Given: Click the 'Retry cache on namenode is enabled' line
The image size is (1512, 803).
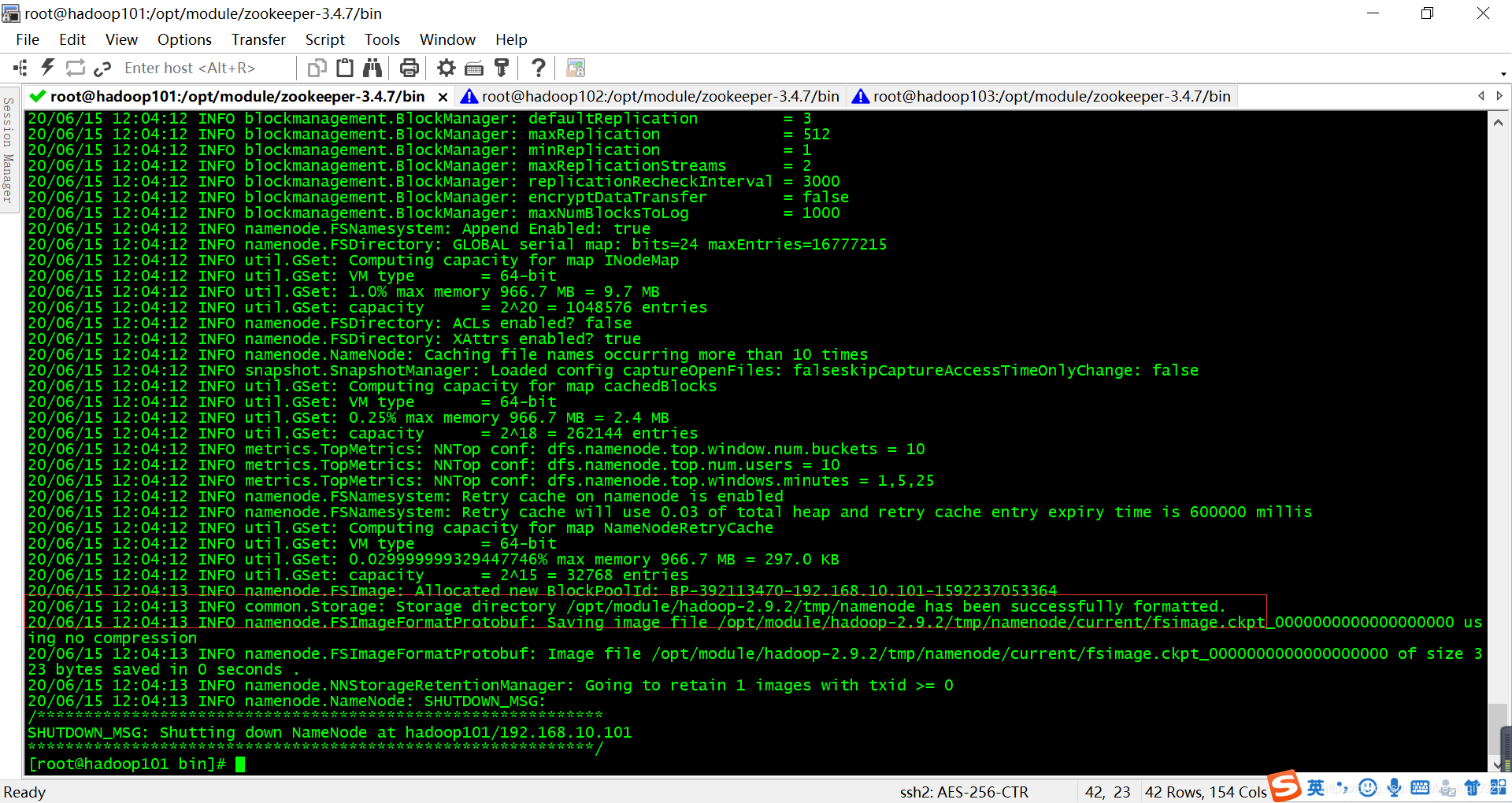Looking at the screenshot, I should pos(406,496).
